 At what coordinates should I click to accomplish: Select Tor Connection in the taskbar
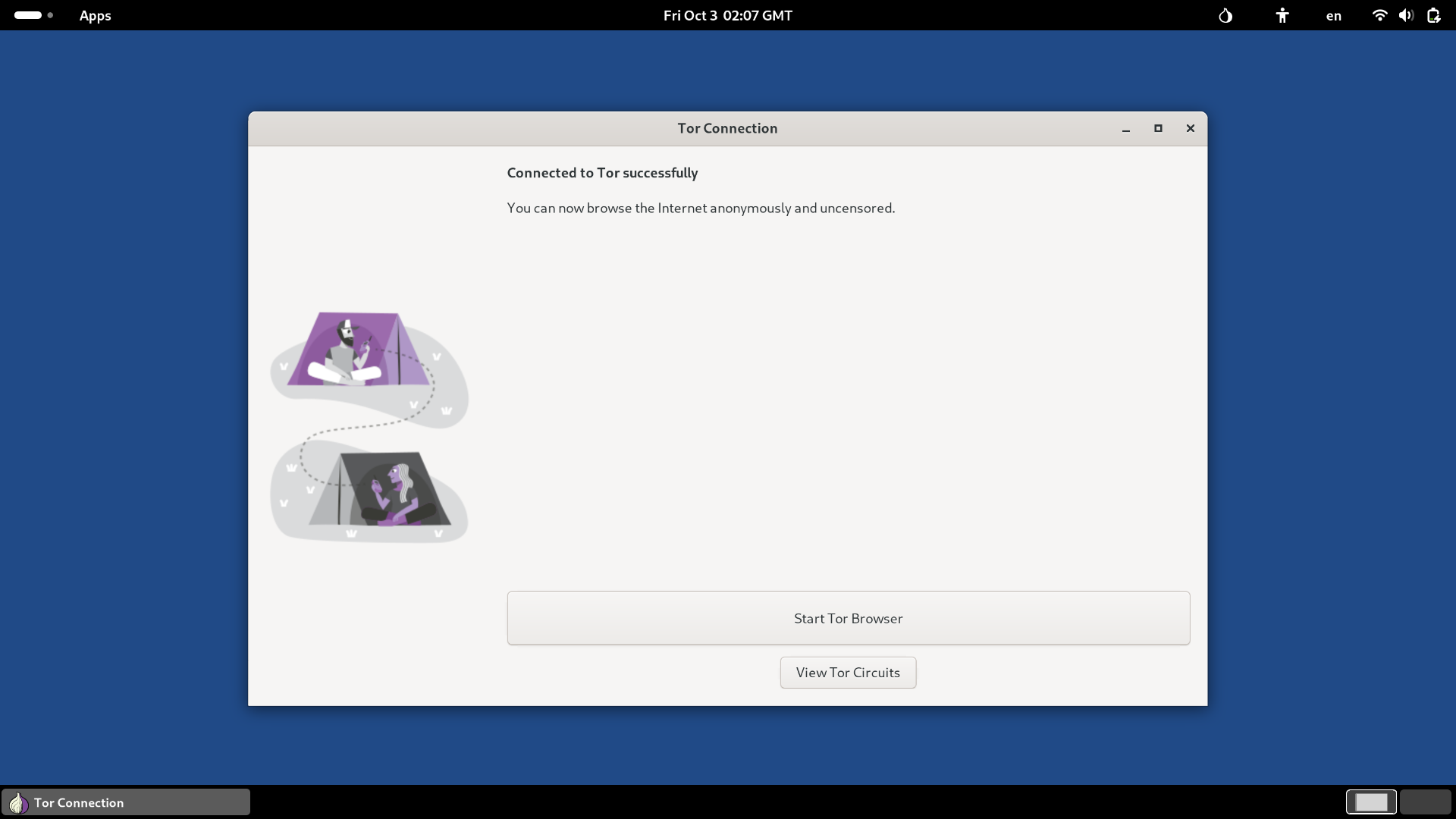pyautogui.click(x=126, y=802)
